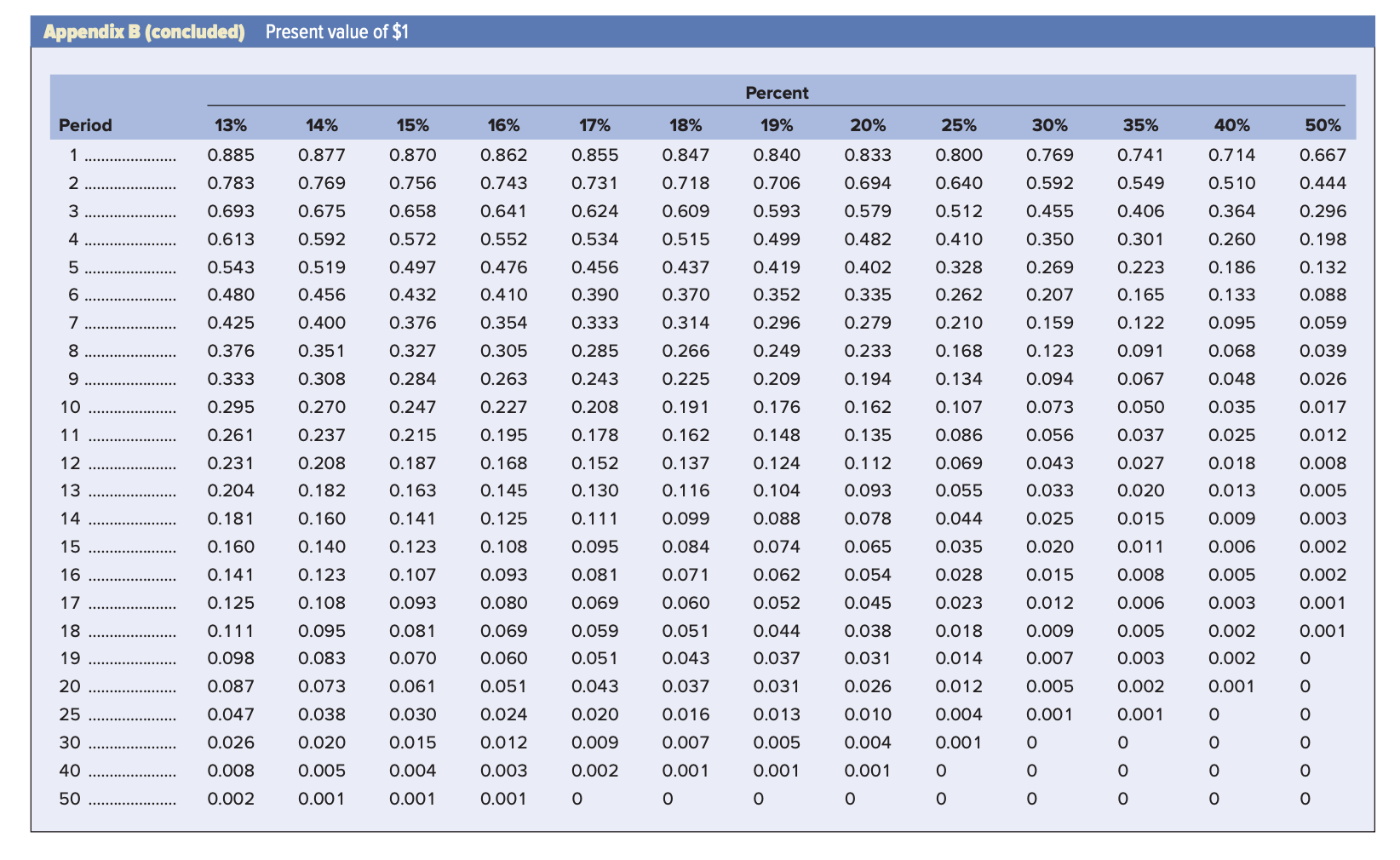The image size is (1400, 860).
Task: Click 0.122 in period 7 under 35%
Action: pyautogui.click(x=1141, y=323)
